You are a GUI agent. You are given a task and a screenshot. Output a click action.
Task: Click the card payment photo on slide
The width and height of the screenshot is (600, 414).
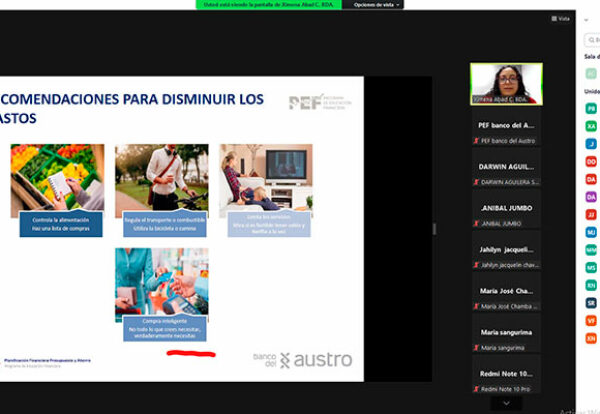[x=162, y=281]
